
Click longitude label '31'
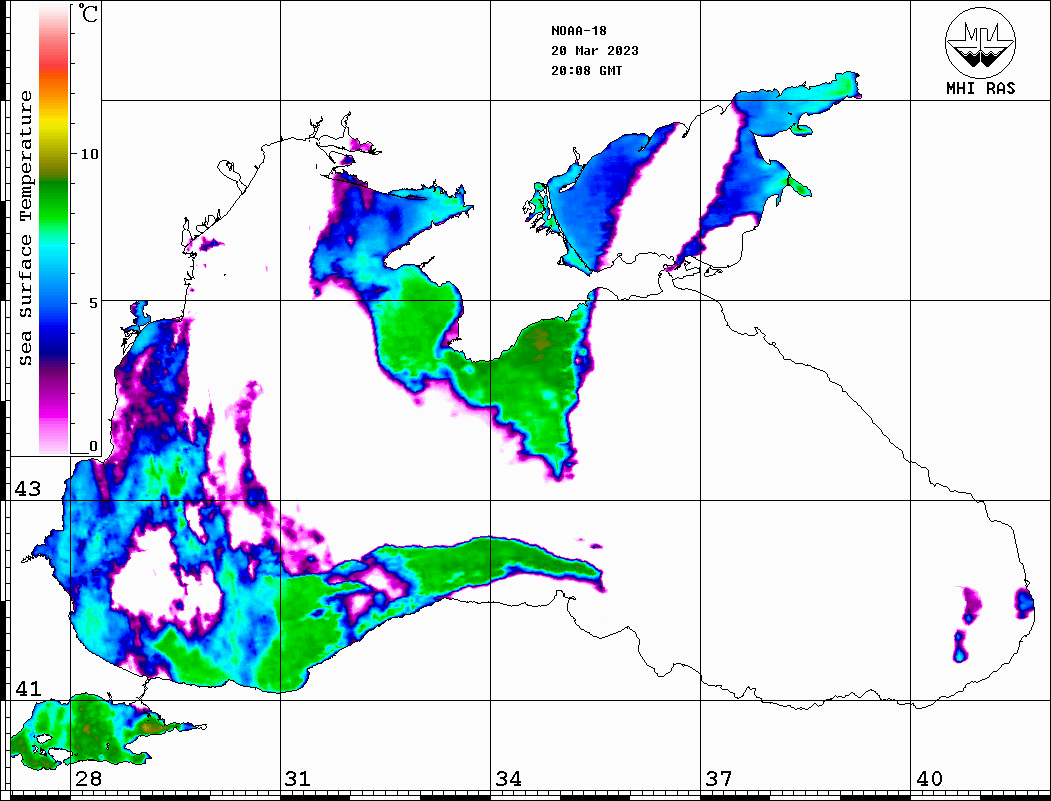pos(298,779)
